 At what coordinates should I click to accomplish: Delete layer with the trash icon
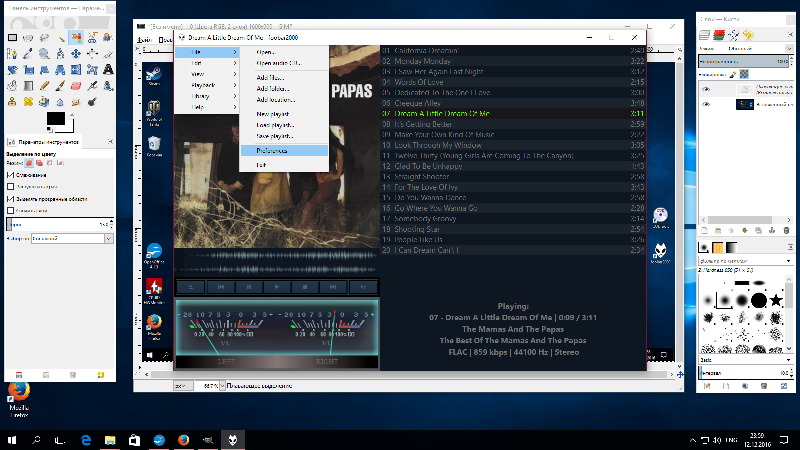pos(786,231)
